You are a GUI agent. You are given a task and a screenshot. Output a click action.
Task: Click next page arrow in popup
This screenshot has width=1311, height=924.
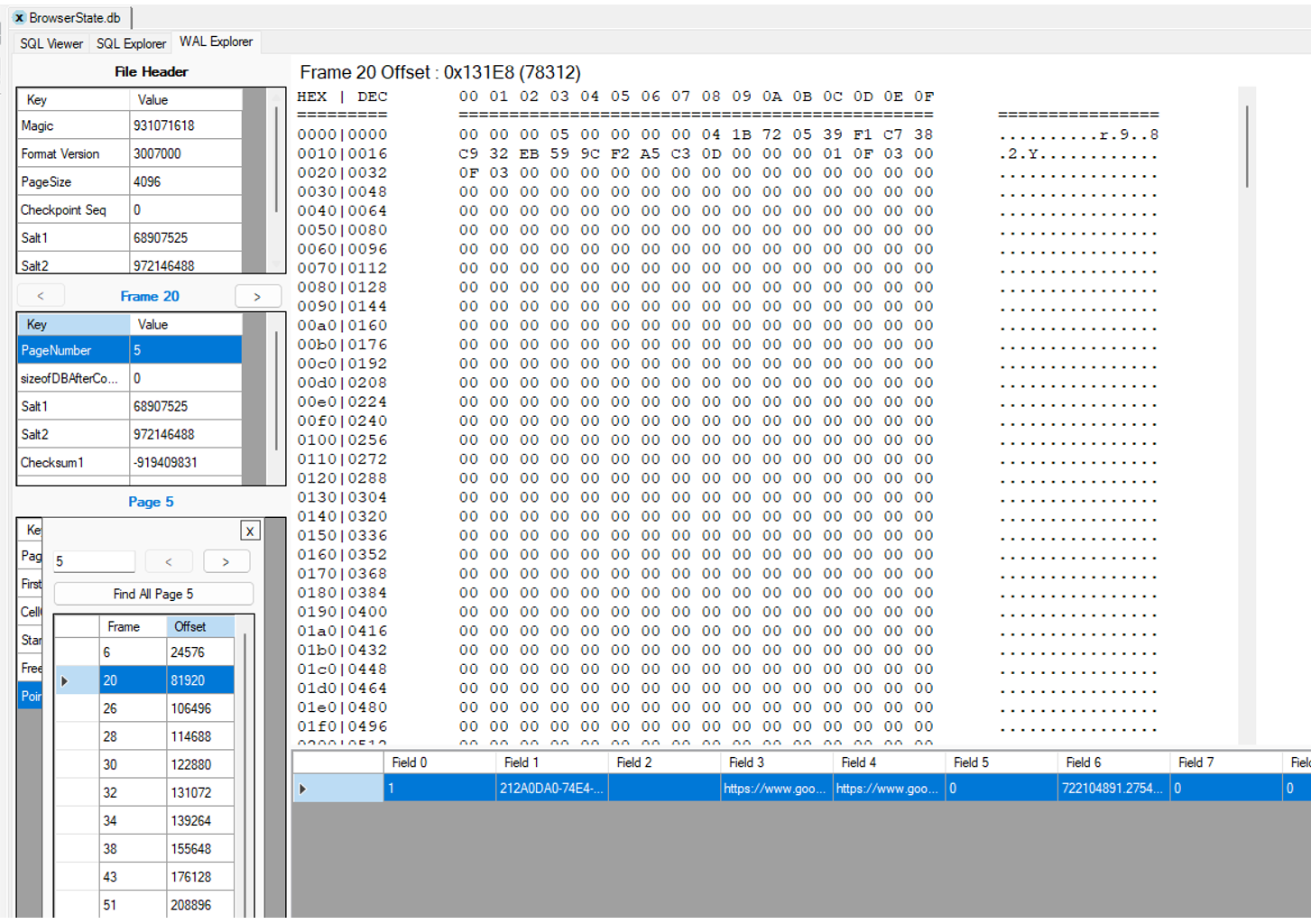226,561
